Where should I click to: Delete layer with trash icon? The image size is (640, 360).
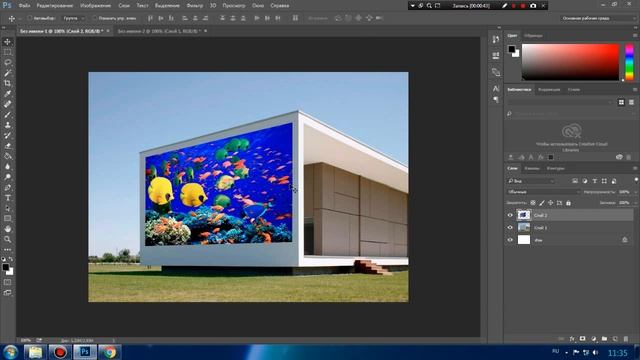[626, 339]
